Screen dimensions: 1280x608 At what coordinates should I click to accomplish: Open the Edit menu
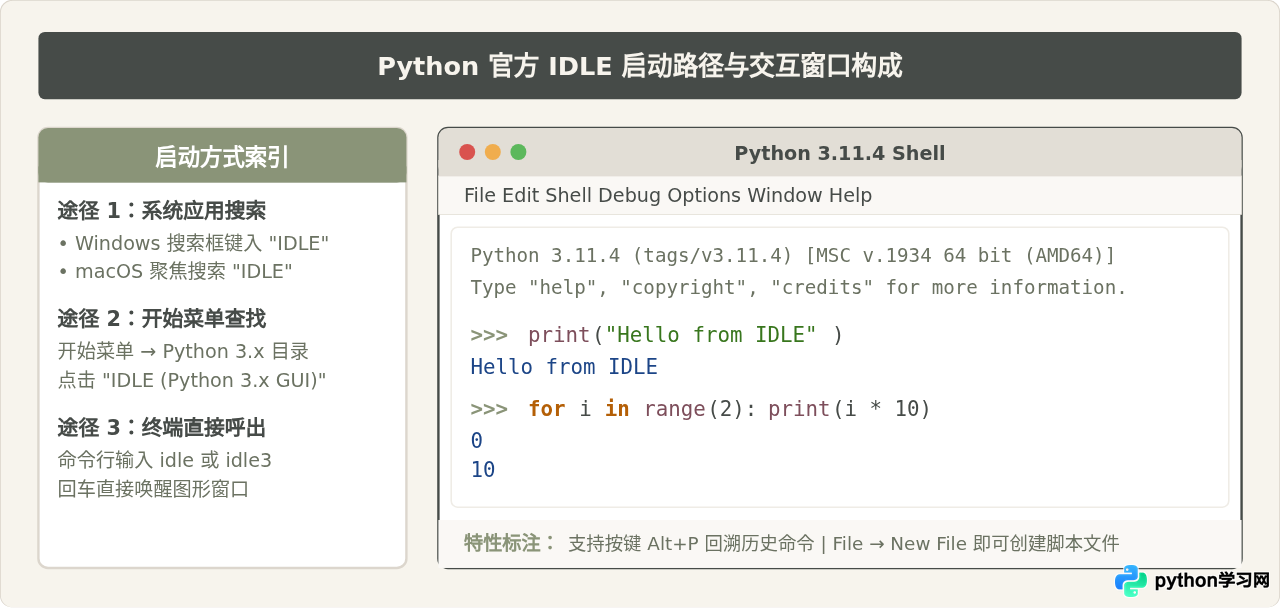pos(521,195)
